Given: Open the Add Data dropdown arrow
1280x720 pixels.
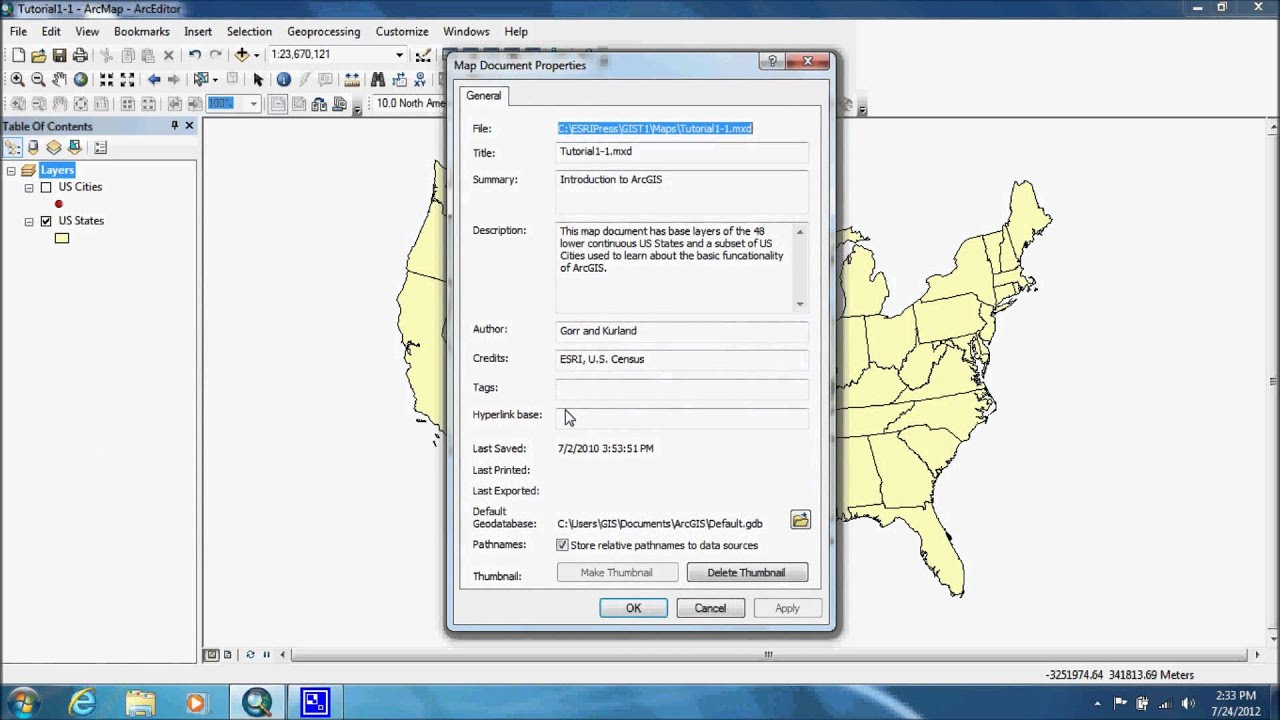Looking at the screenshot, I should click(x=256, y=55).
